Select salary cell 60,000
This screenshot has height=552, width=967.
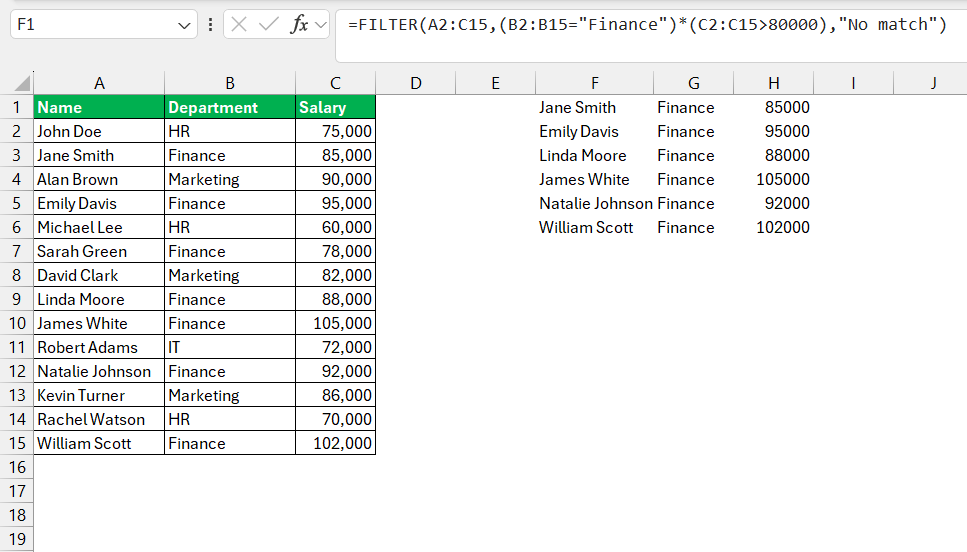[x=335, y=227]
